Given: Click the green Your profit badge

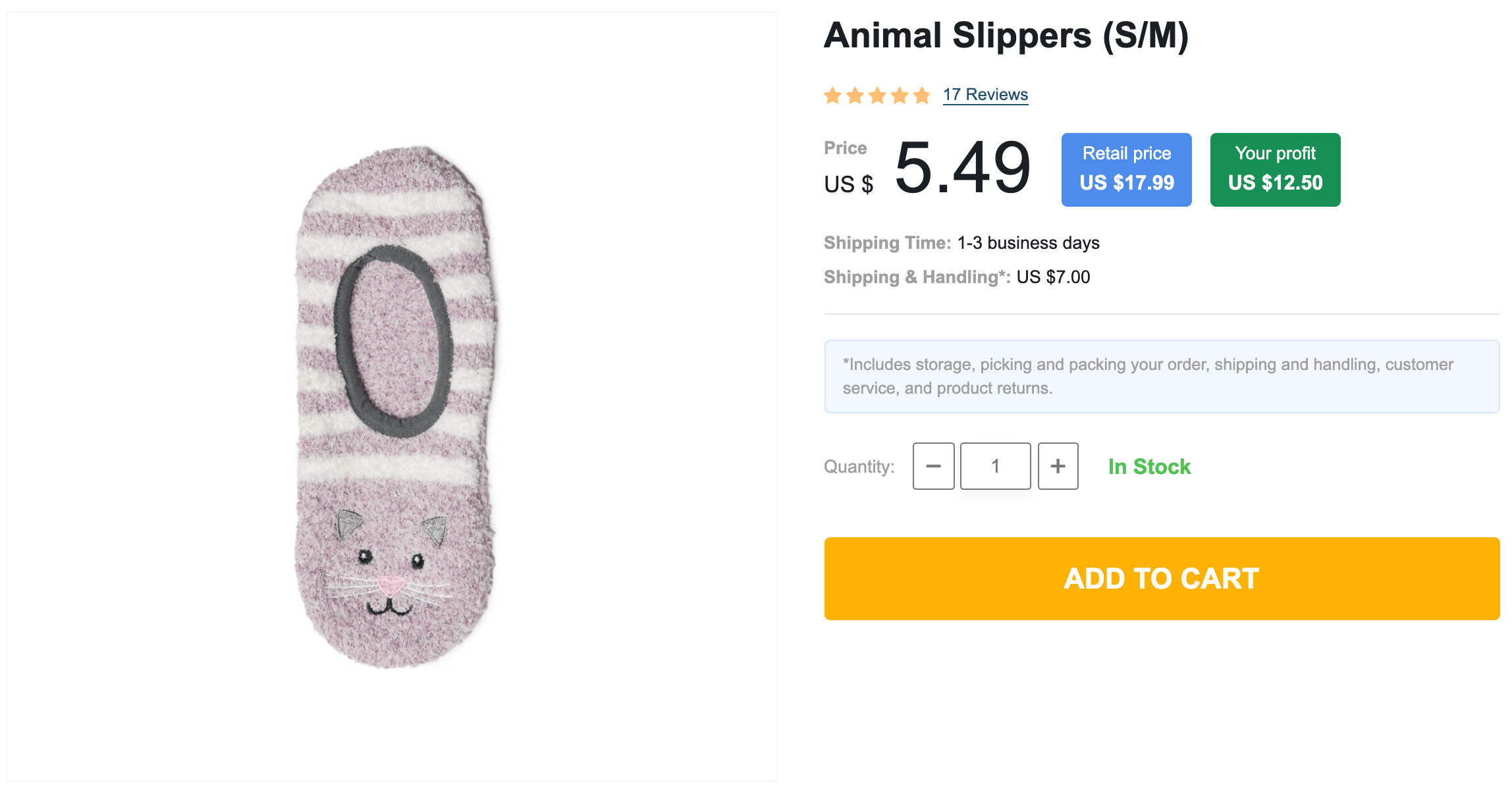Looking at the screenshot, I should (1275, 170).
